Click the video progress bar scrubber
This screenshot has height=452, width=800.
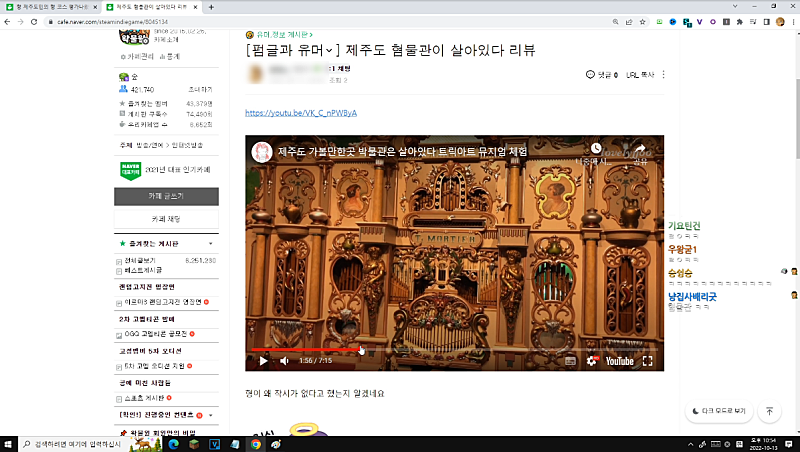coord(359,349)
